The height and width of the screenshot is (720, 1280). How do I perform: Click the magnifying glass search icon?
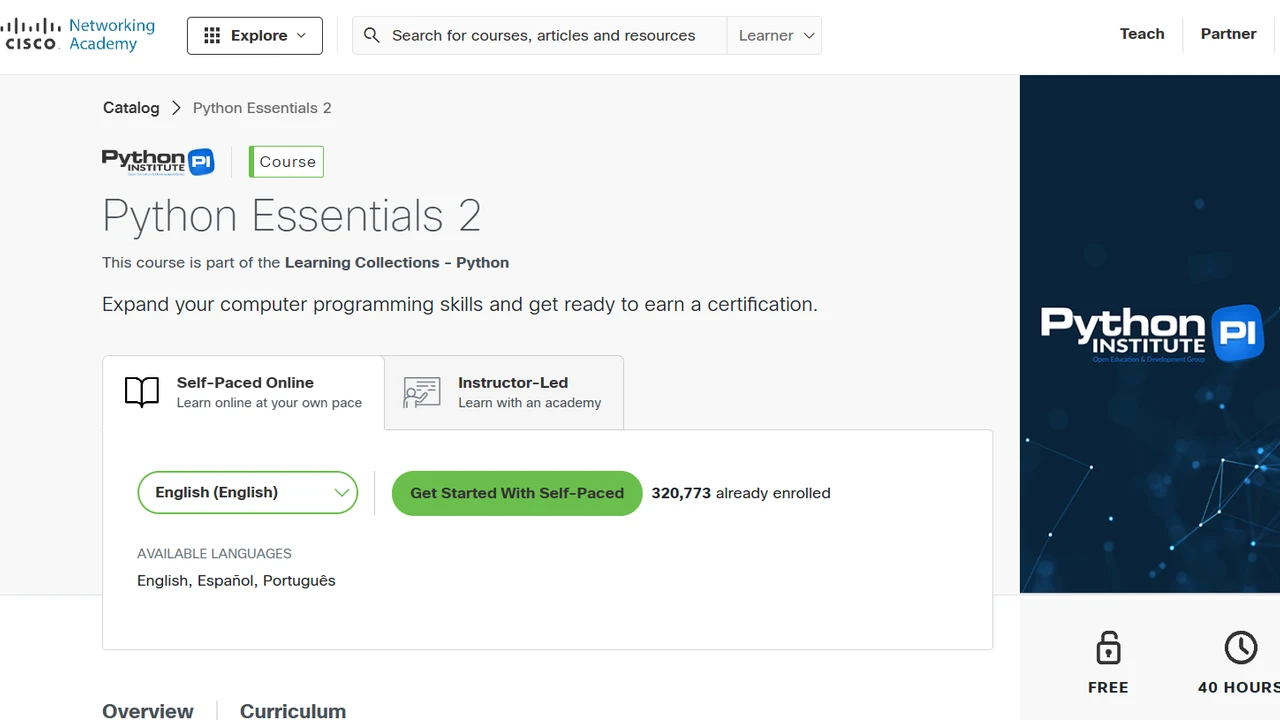point(372,35)
